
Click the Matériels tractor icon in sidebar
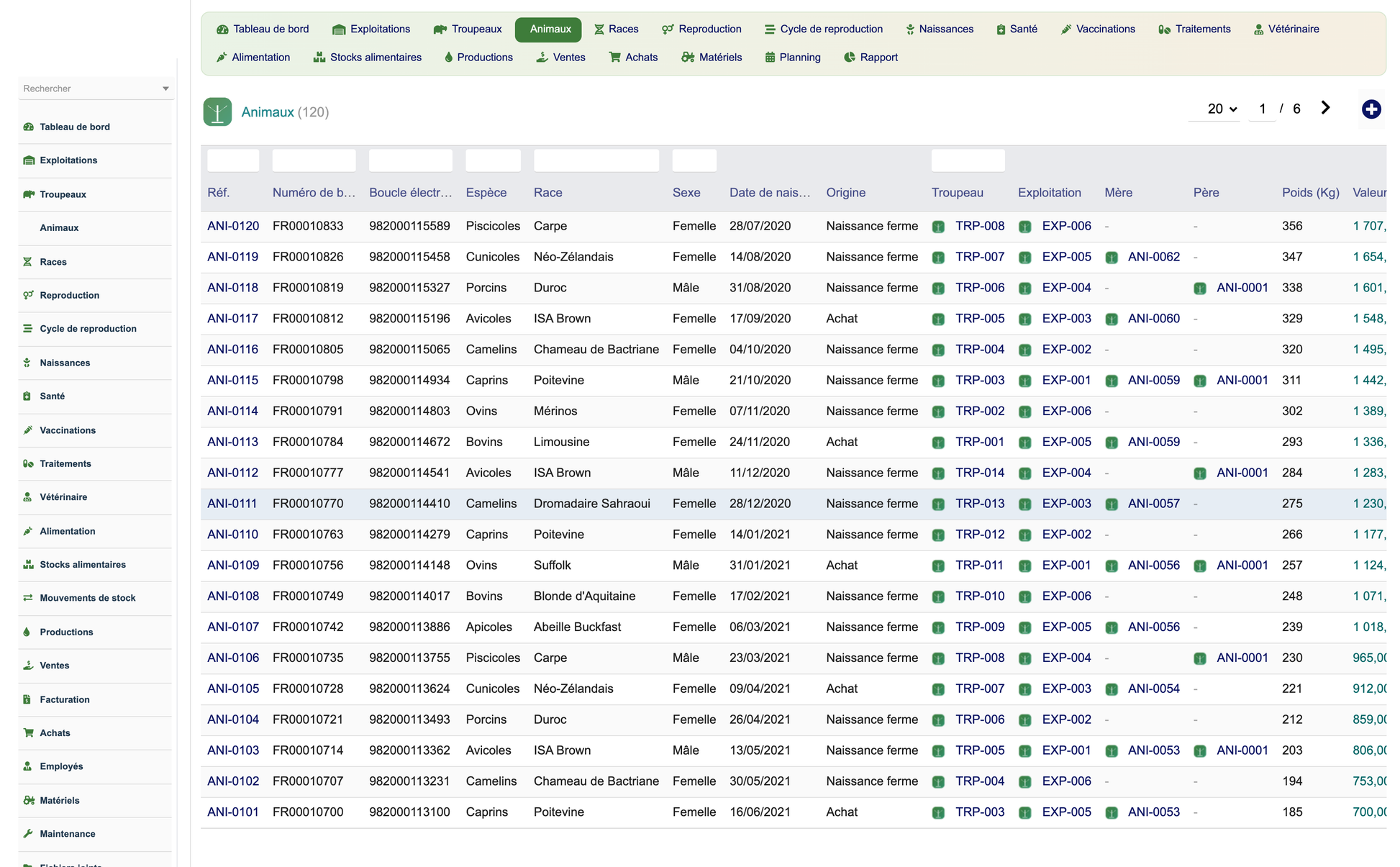pos(29,800)
